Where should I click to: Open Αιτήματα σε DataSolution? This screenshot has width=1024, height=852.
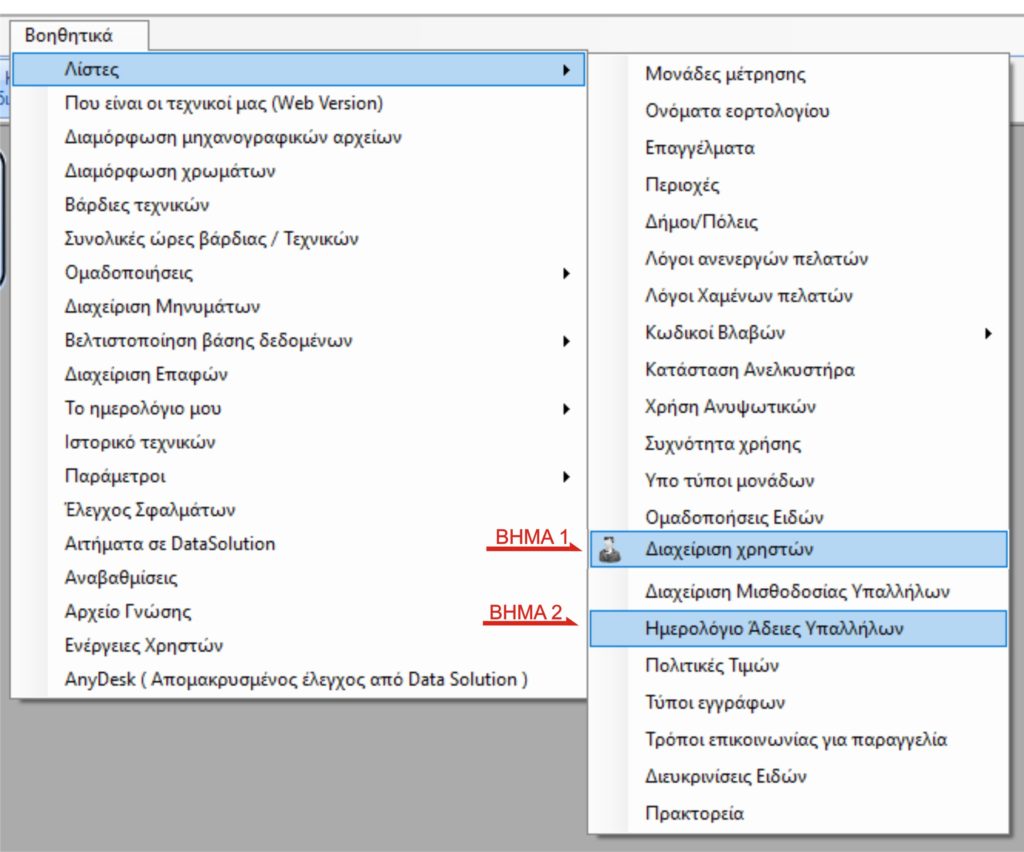click(x=170, y=544)
